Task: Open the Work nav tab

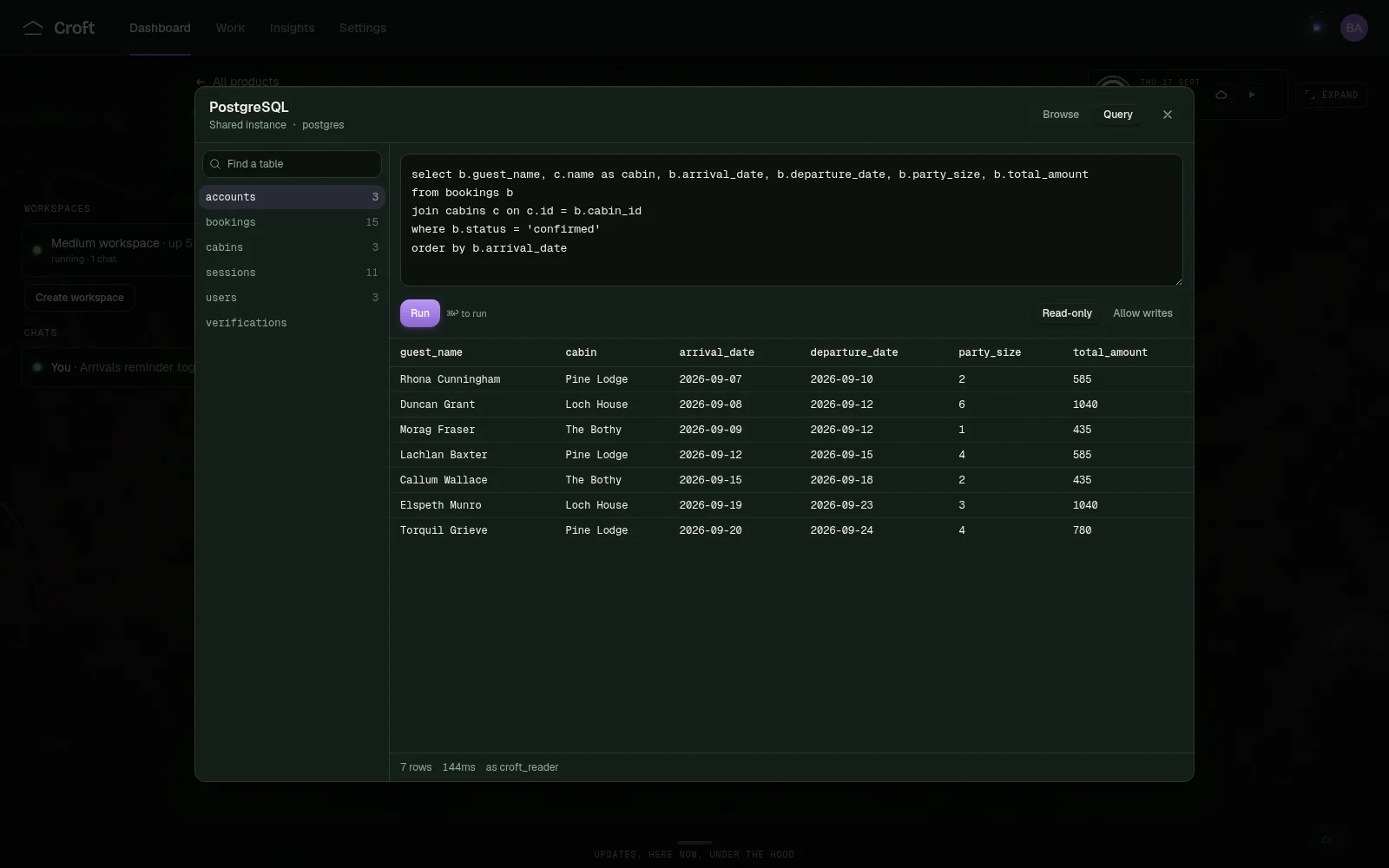Action: [x=230, y=28]
